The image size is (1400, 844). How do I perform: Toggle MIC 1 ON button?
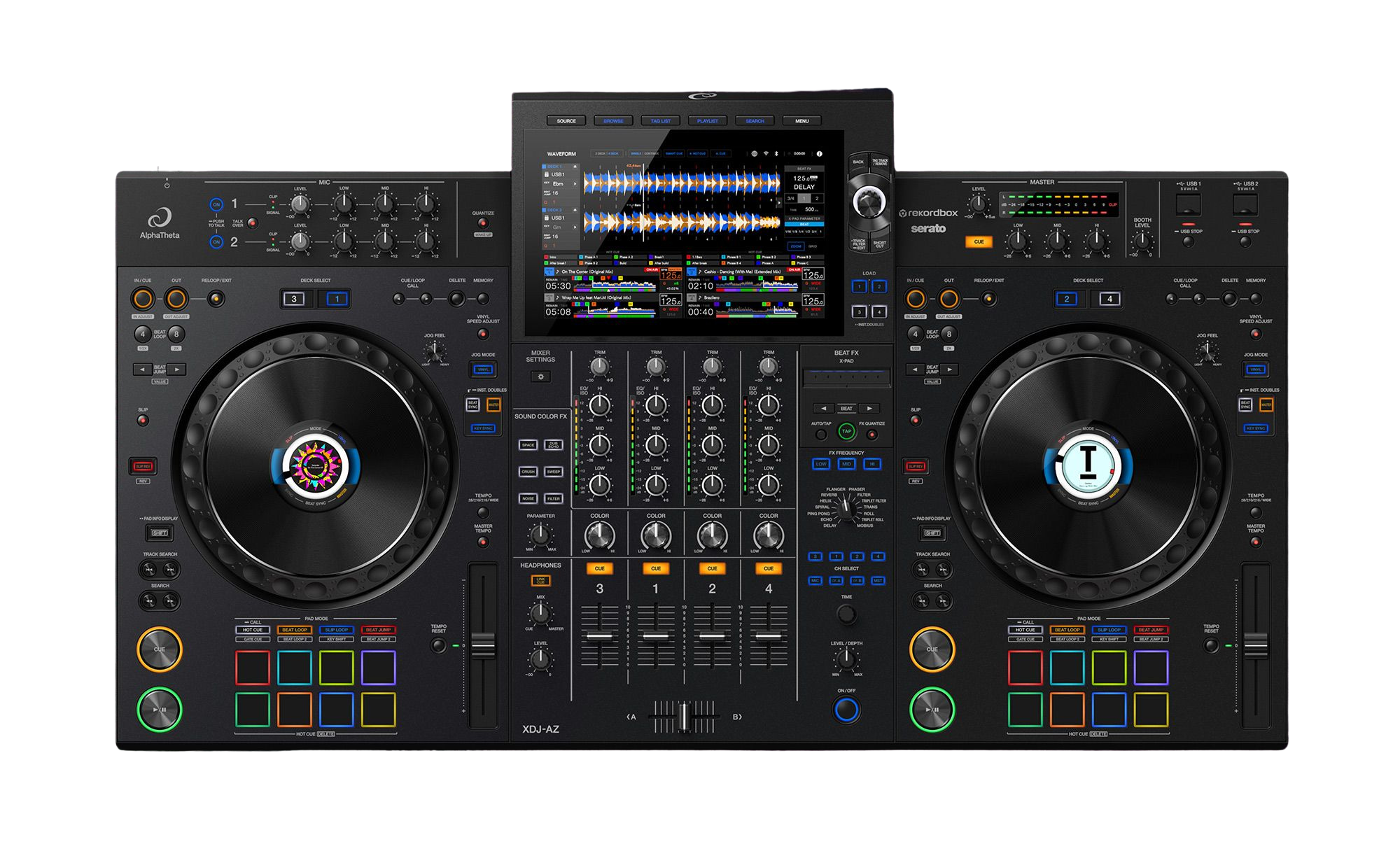216,204
